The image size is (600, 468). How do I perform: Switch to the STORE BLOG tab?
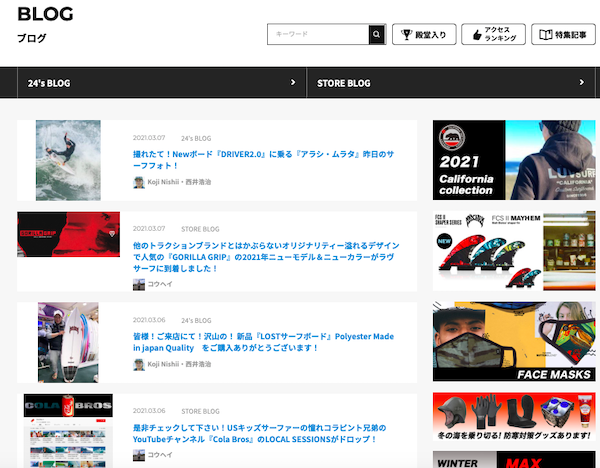[451, 83]
